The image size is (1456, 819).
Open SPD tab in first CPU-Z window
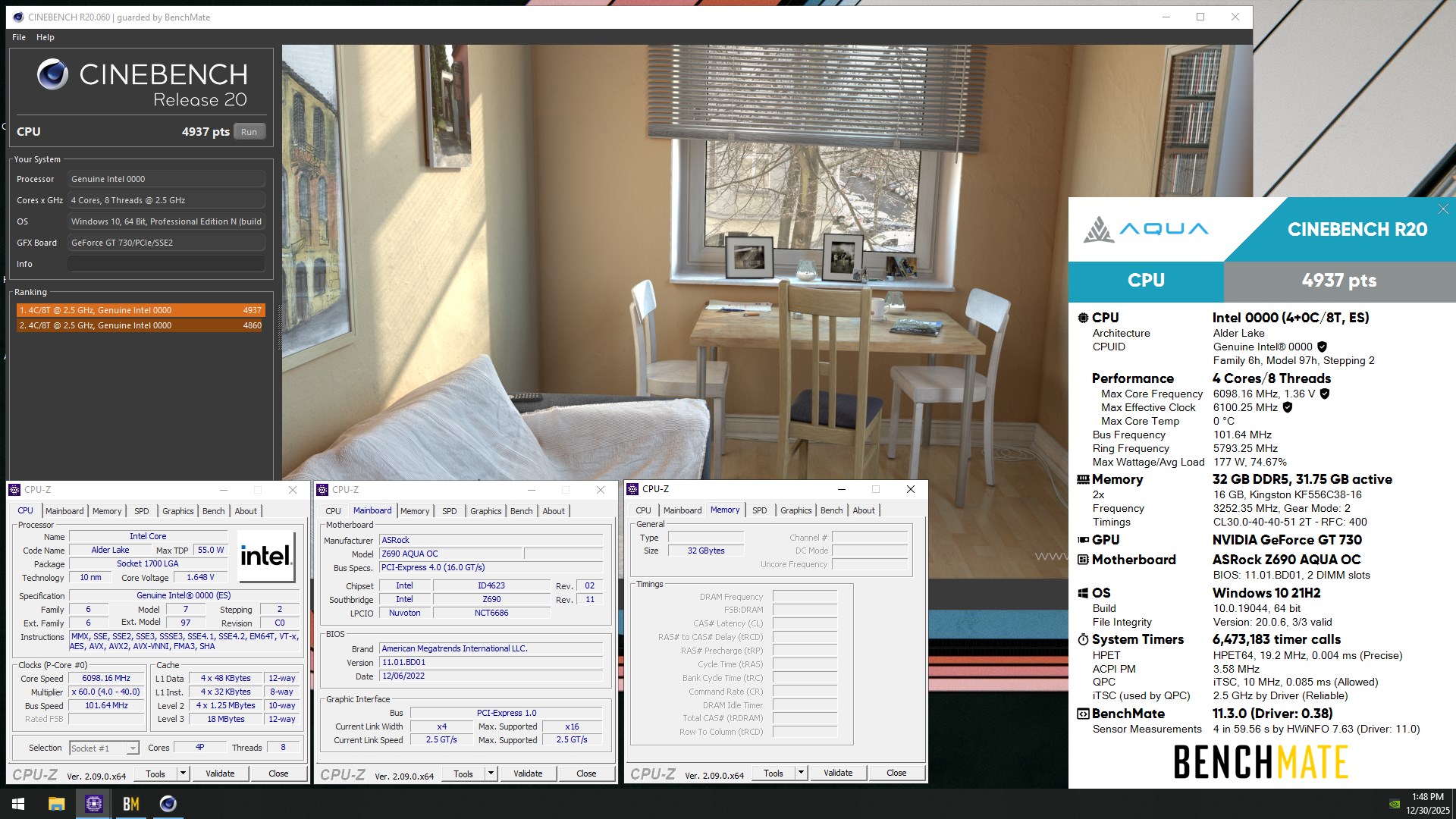[142, 511]
